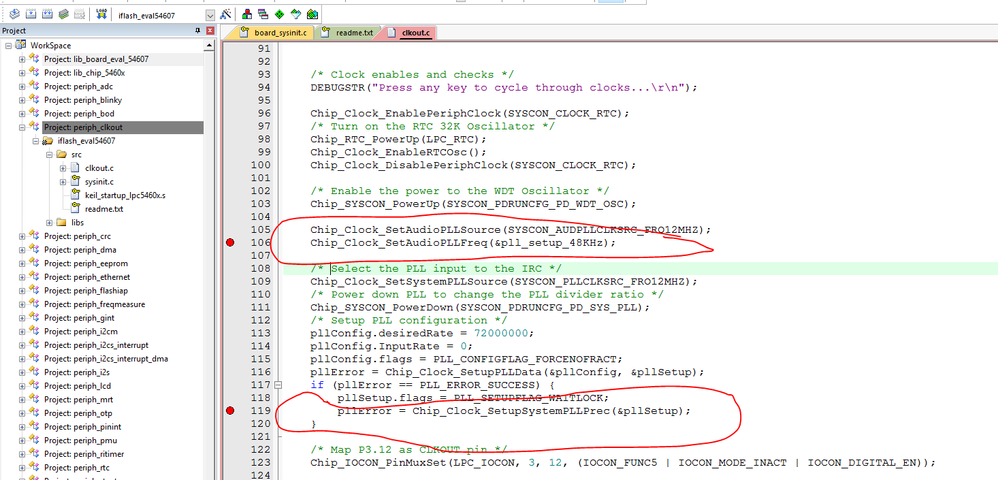Collapse the src folder group
The image size is (998, 480).
point(49,155)
